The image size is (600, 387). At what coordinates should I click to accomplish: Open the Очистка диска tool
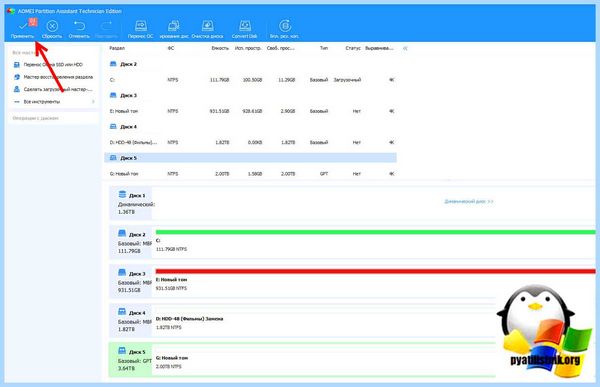tap(207, 29)
